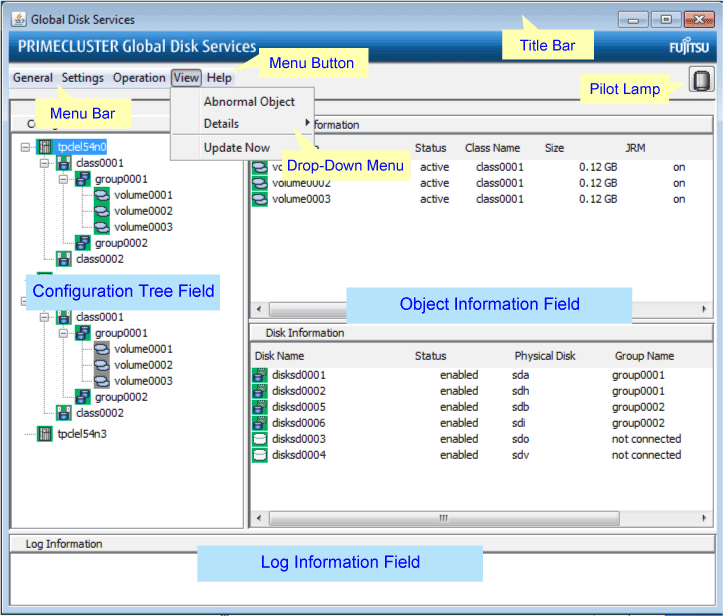Select class0002 under the green group0002

pyautogui.click(x=100, y=259)
